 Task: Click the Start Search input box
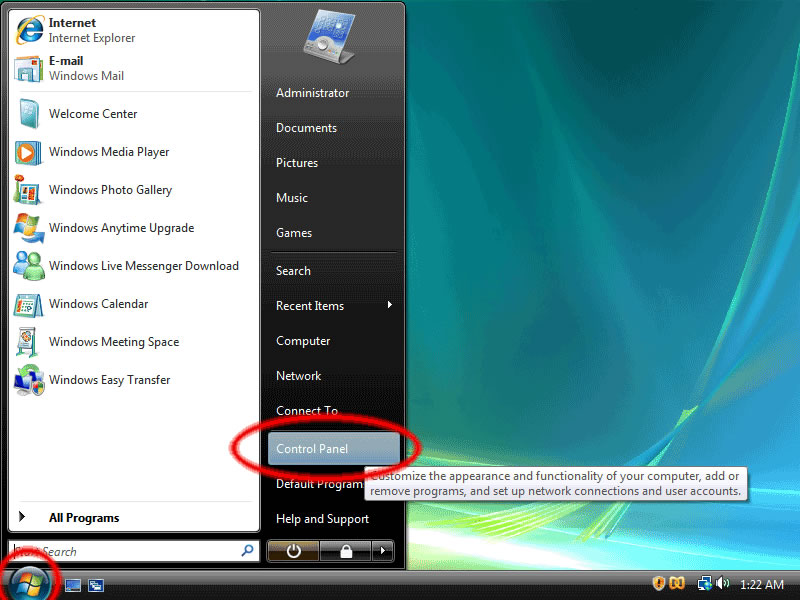click(134, 551)
